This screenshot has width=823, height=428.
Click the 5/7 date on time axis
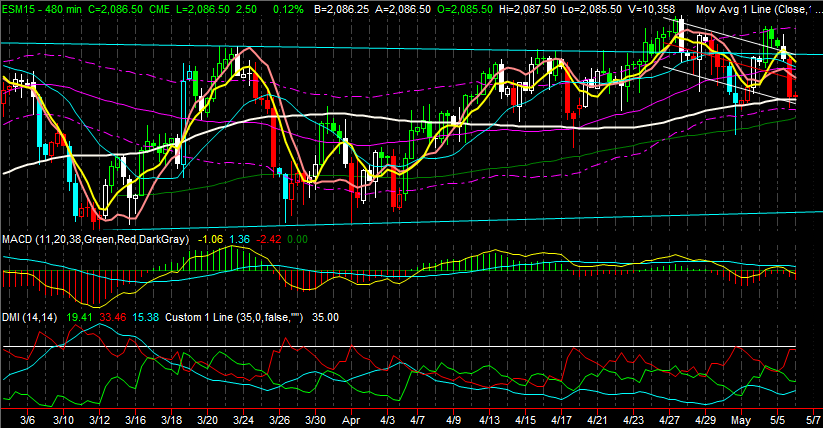[x=814, y=420]
